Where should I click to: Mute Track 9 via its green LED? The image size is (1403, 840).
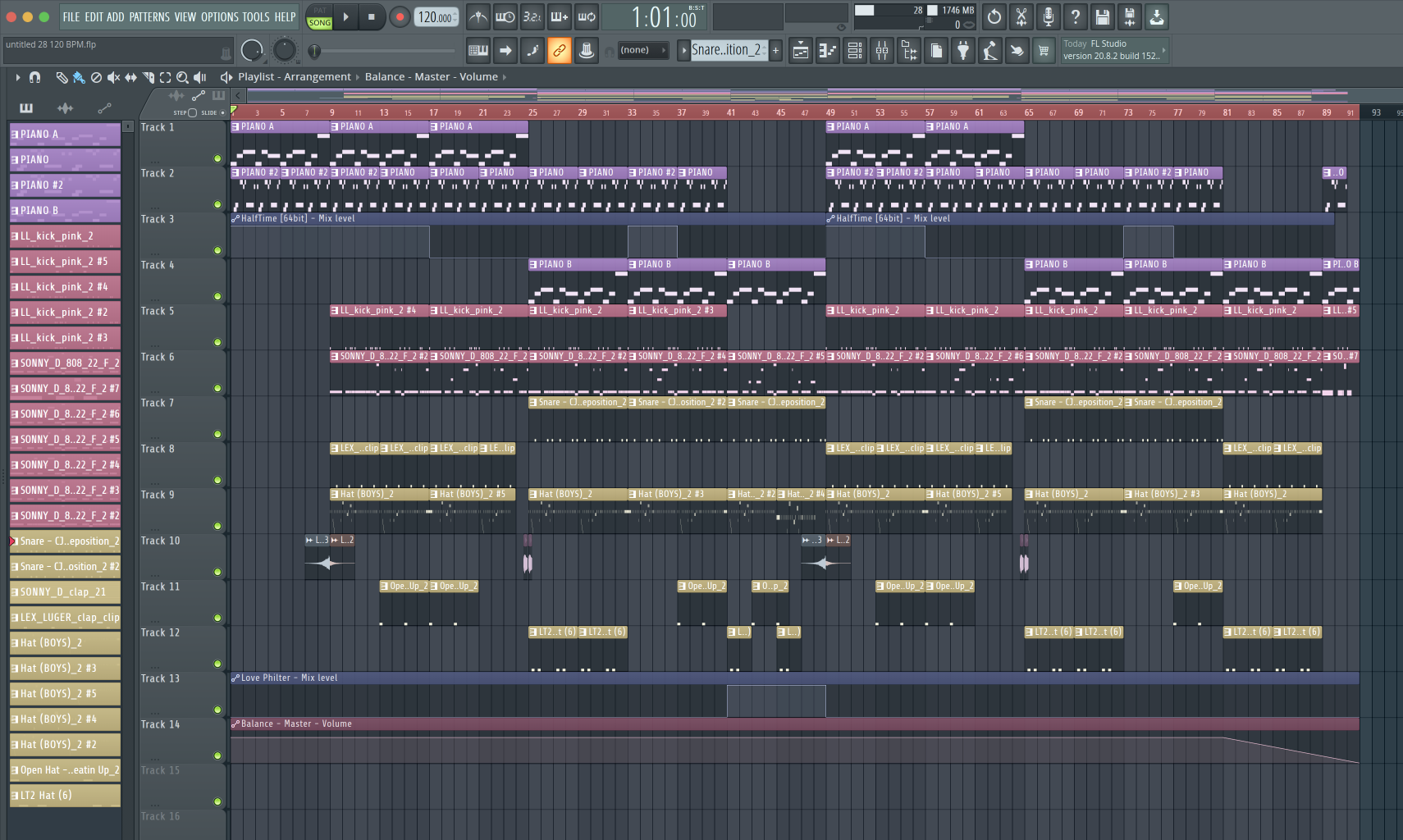pos(217,526)
